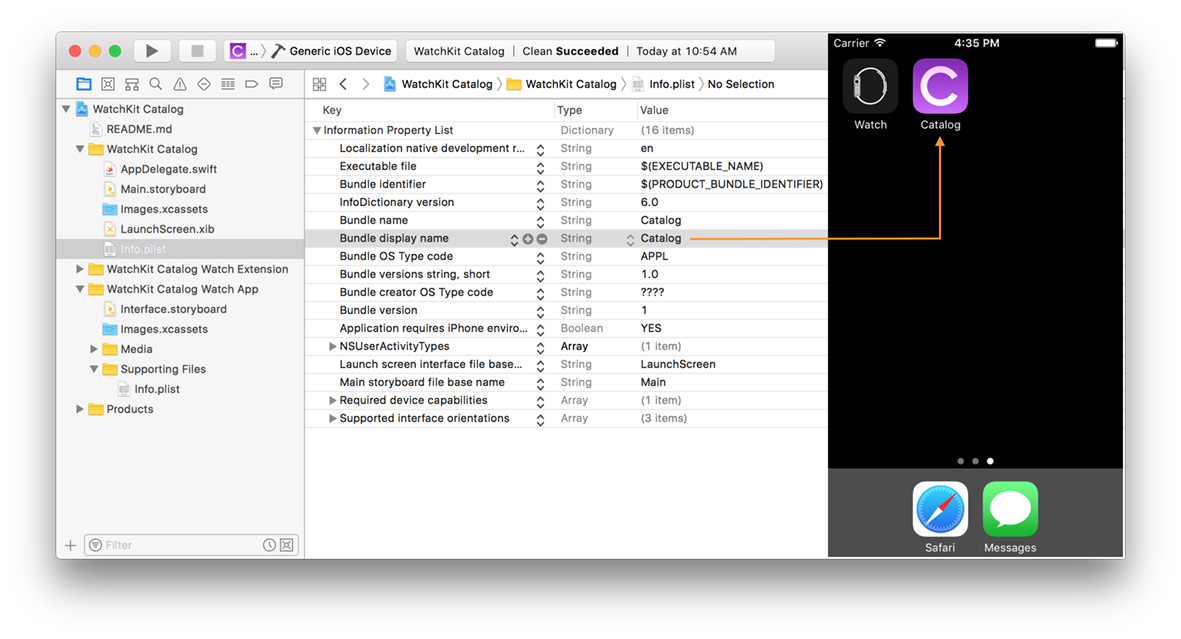Toggle recent files clock filter
The image size is (1181, 639).
[x=269, y=545]
